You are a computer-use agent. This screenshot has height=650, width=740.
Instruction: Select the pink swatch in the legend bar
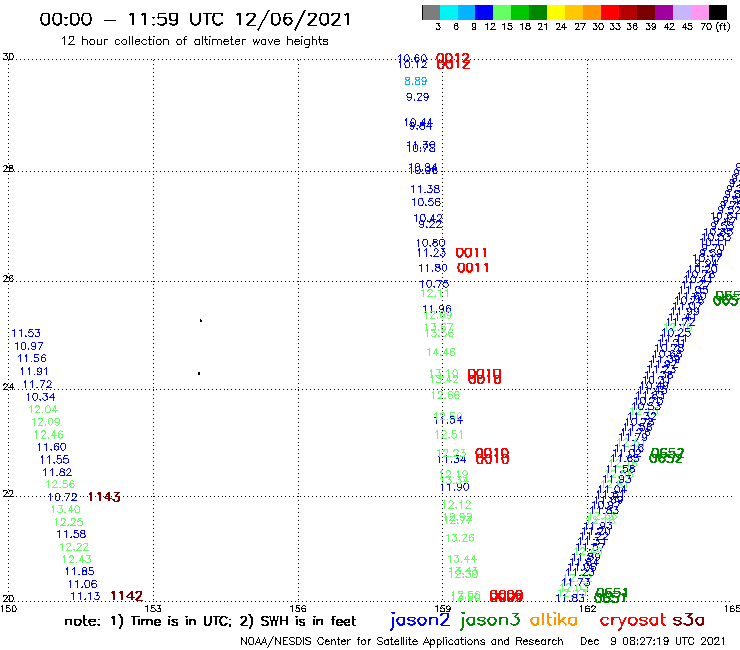699,12
